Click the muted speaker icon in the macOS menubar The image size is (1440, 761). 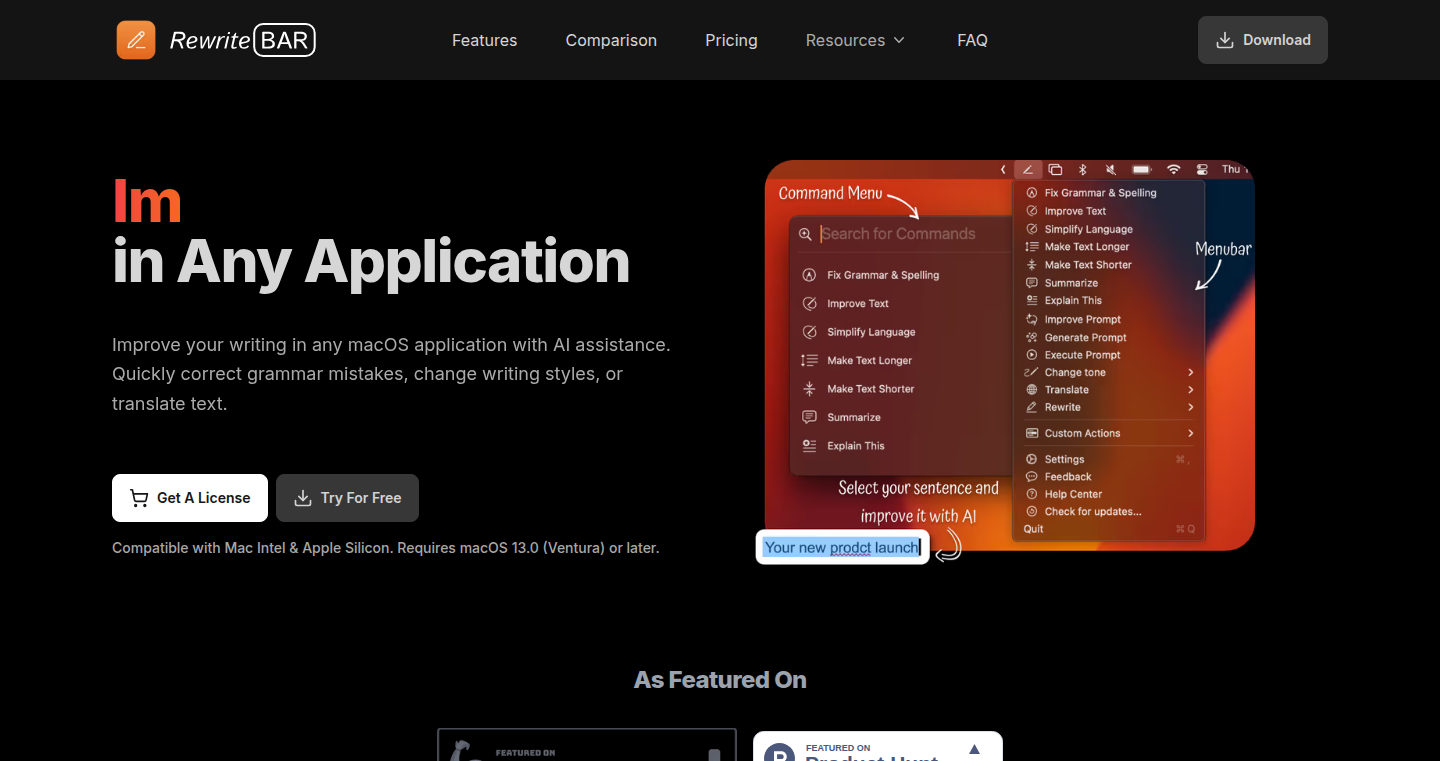[1111, 170]
